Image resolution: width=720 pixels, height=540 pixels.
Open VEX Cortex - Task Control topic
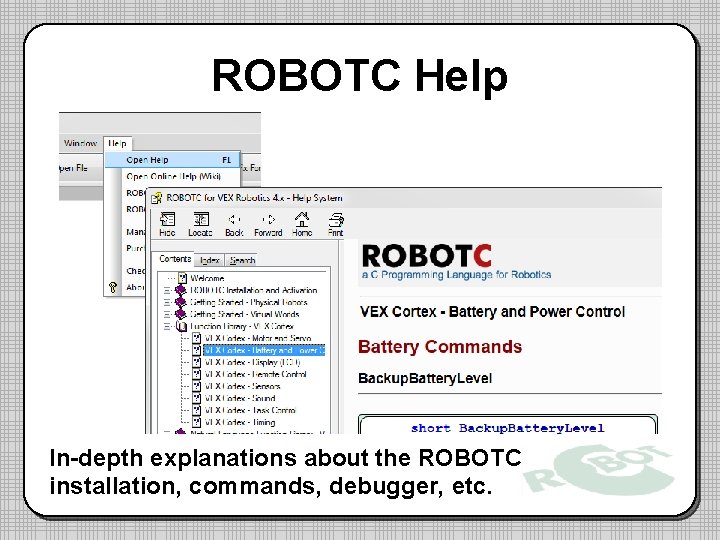(x=250, y=410)
